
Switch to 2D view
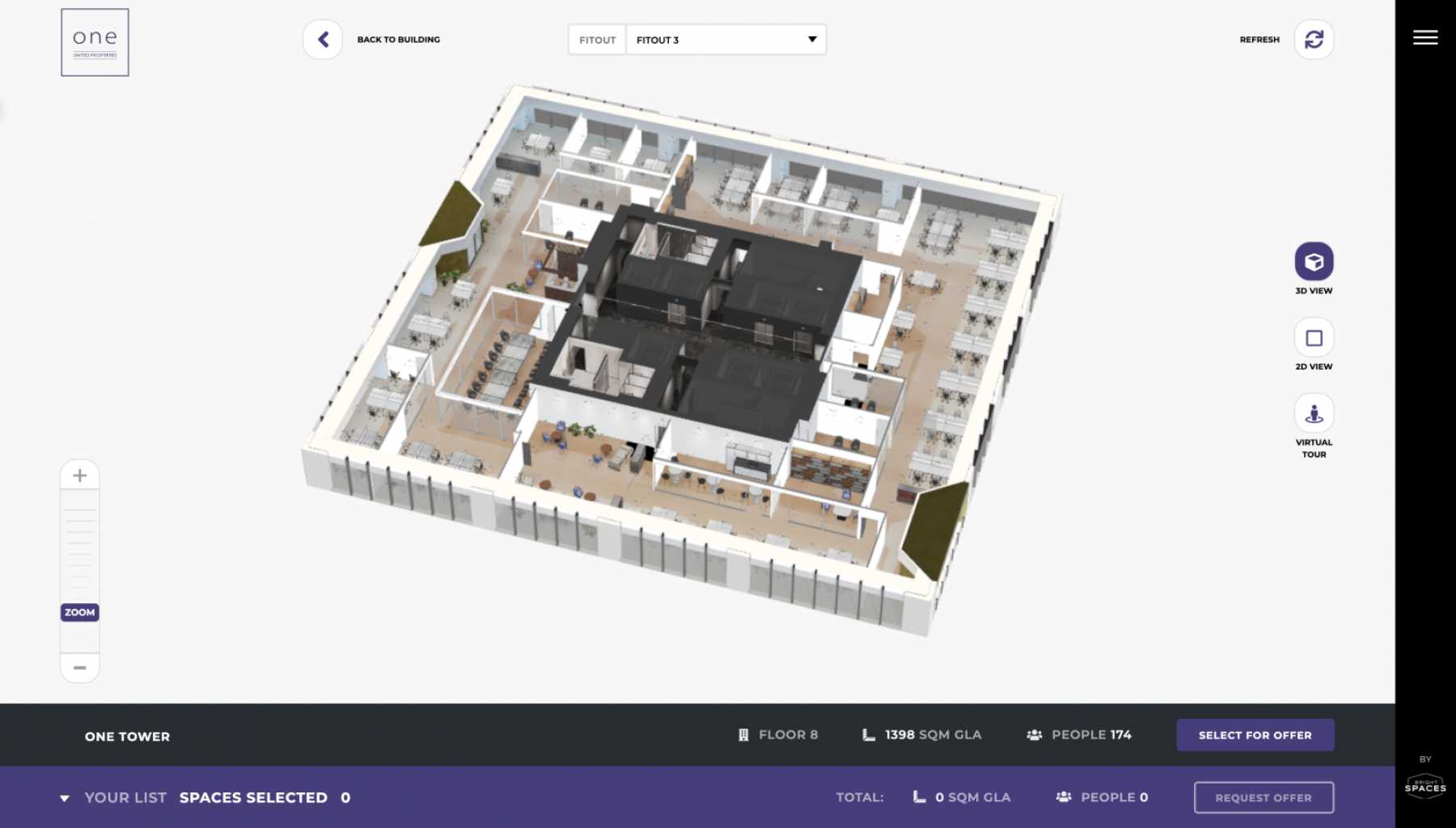[1314, 338]
